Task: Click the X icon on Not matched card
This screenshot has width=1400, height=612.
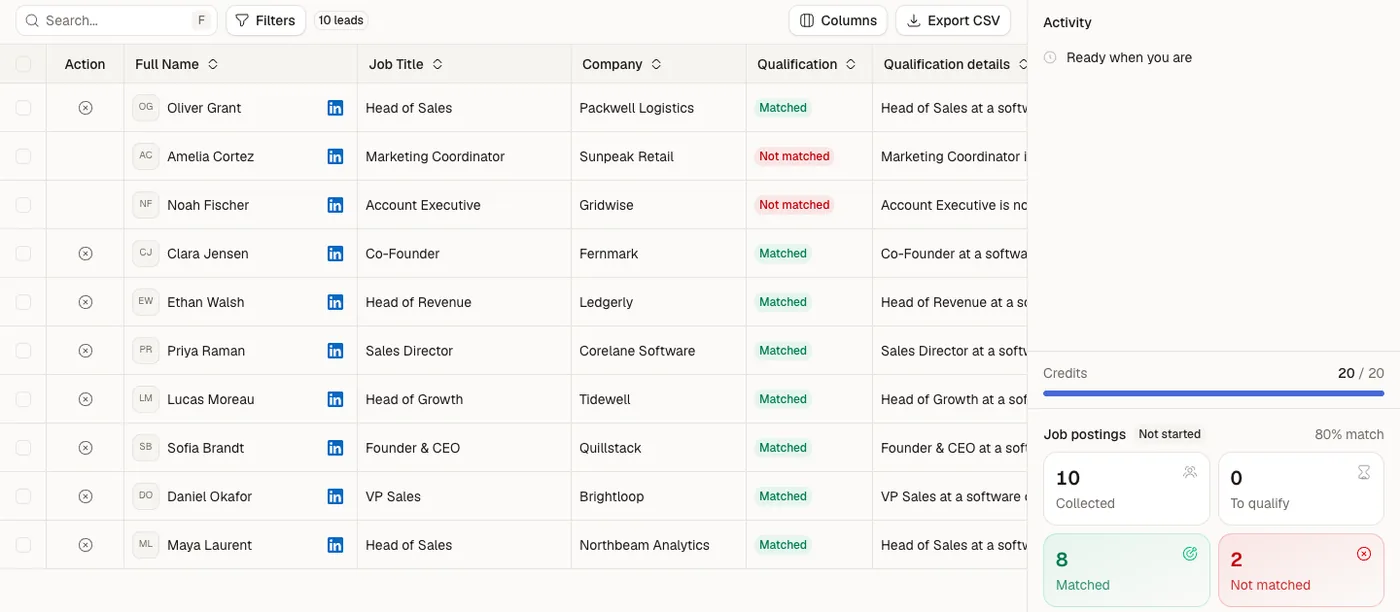Action: 1364,554
